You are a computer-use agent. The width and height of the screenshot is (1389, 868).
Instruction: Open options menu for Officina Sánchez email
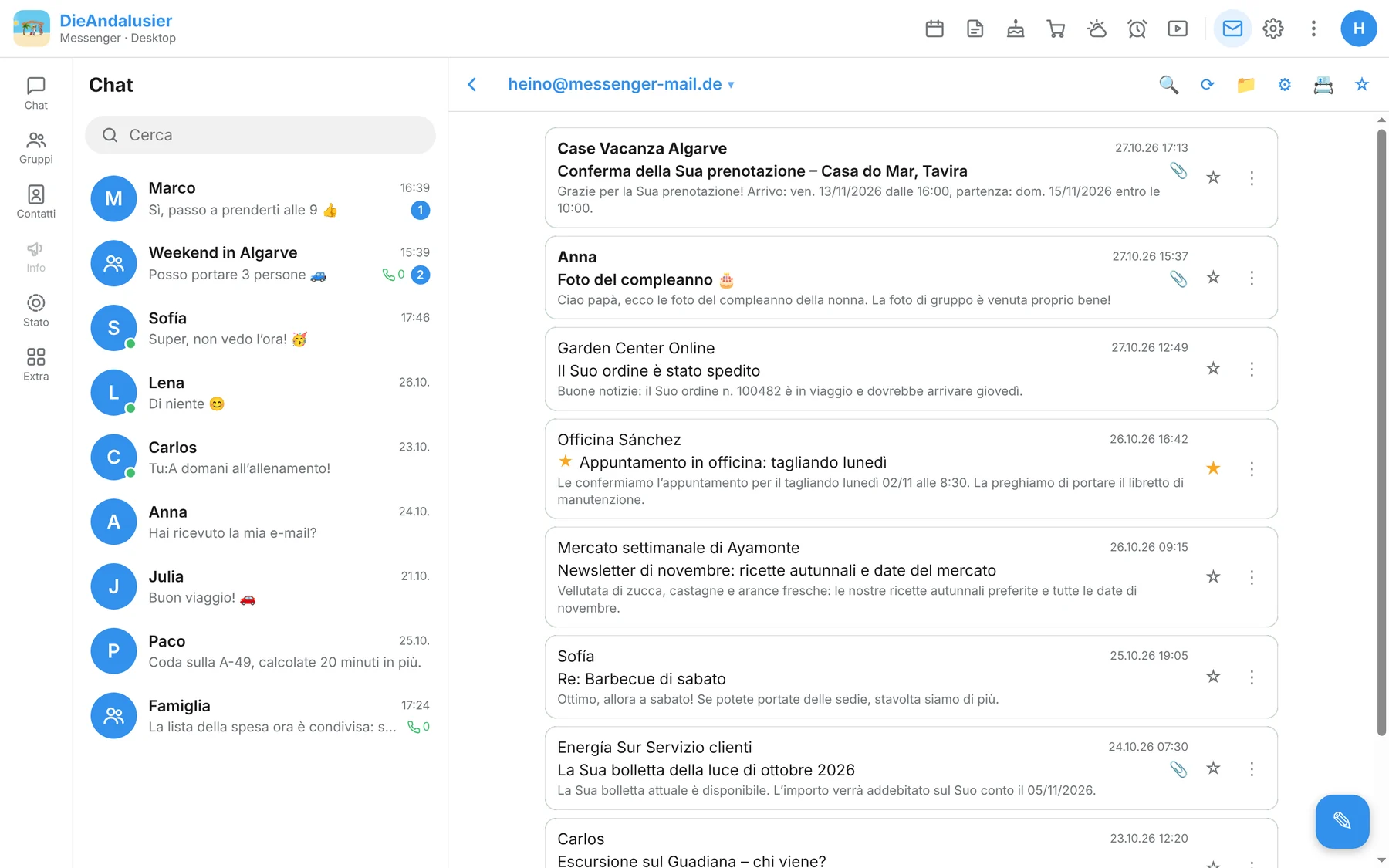[x=1252, y=469]
